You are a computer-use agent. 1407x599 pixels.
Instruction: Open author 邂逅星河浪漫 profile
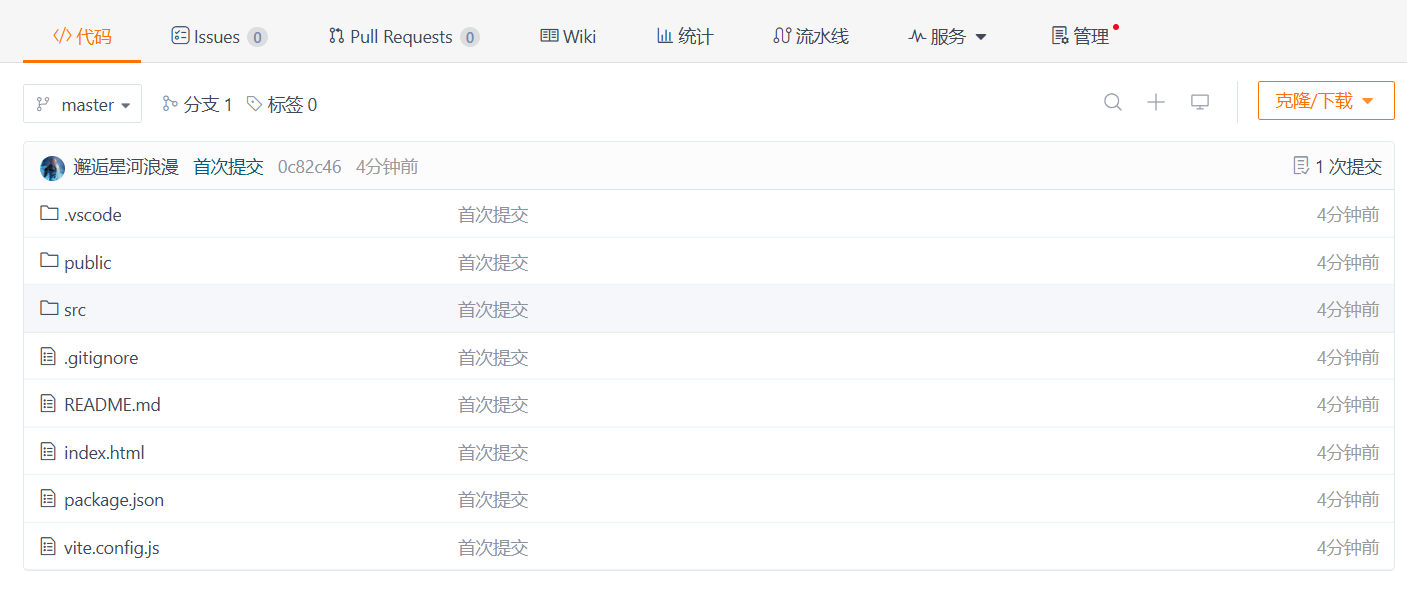[126, 167]
